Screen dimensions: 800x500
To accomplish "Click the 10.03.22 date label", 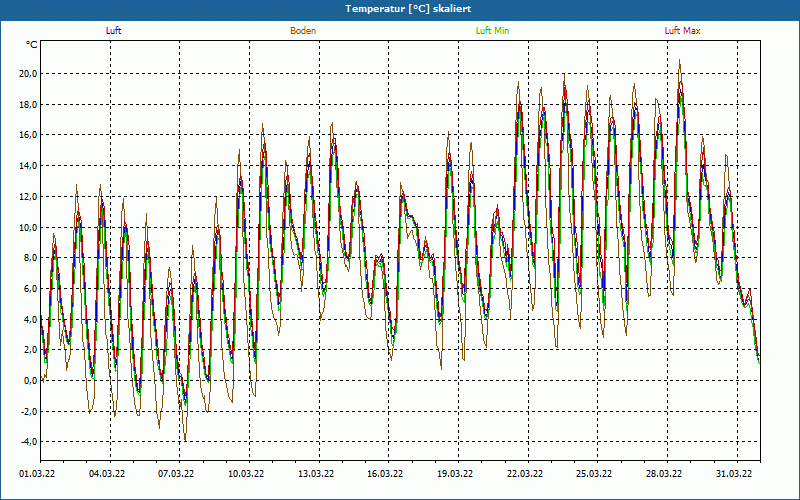I will click(x=246, y=474).
